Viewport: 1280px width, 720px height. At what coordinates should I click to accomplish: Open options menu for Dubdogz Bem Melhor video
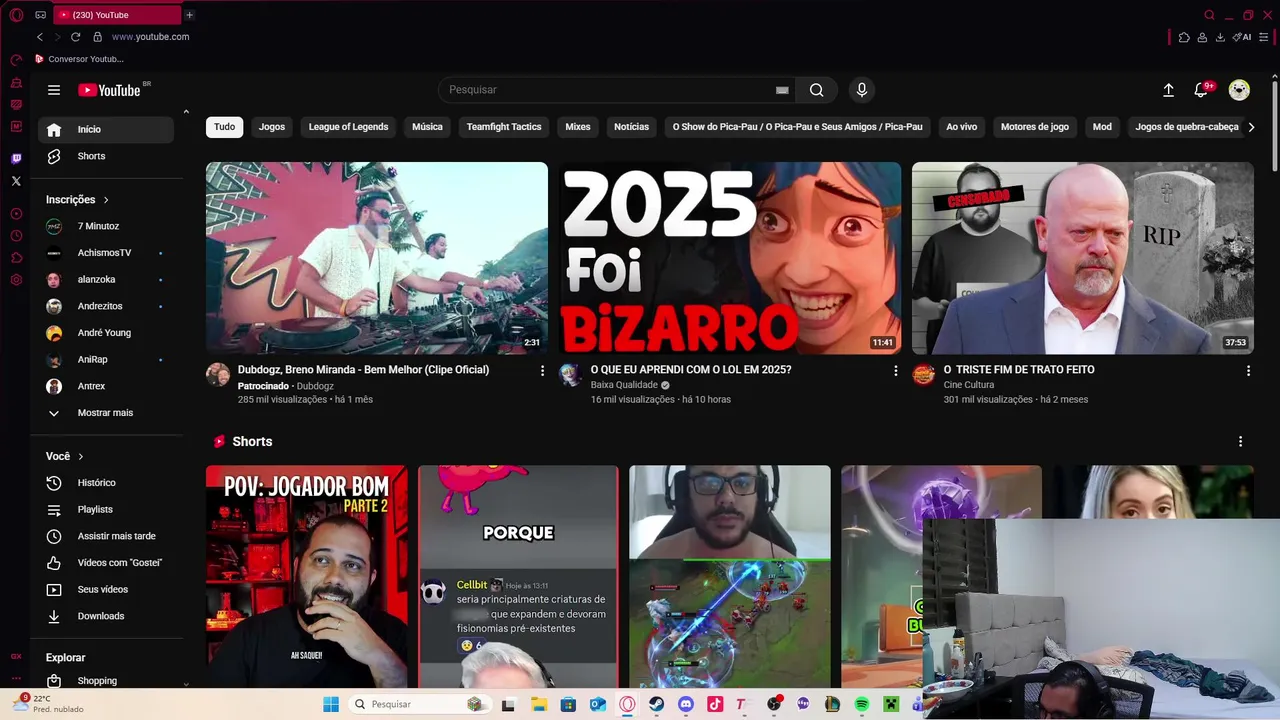pyautogui.click(x=543, y=371)
